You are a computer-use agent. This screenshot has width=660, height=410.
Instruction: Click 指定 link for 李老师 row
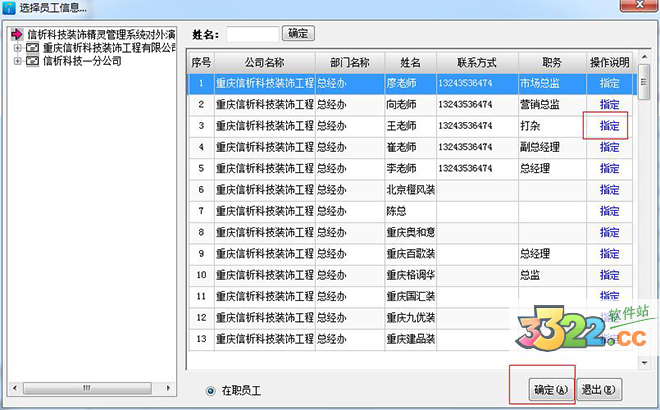(609, 168)
